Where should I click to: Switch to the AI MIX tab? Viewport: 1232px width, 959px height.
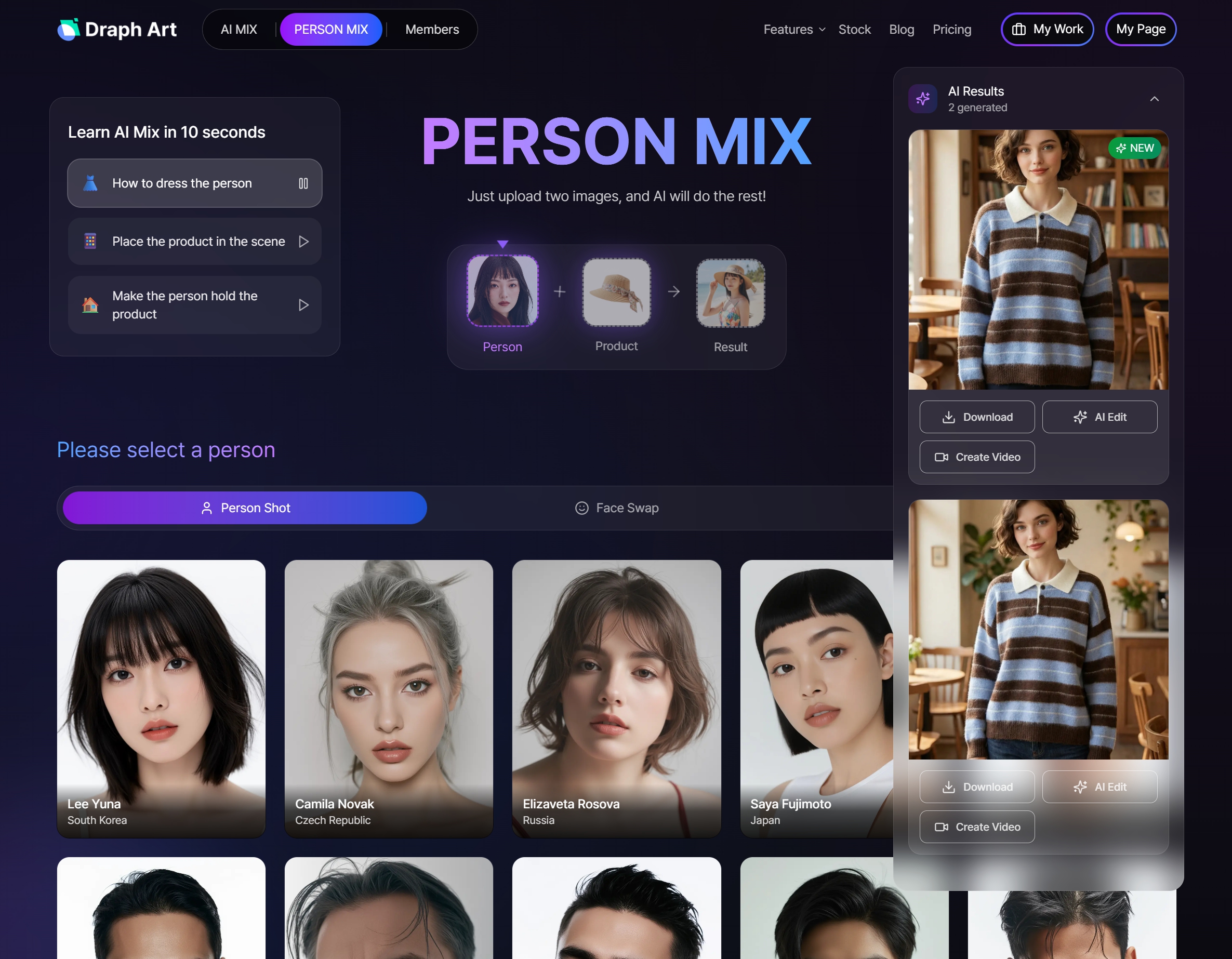tap(239, 29)
